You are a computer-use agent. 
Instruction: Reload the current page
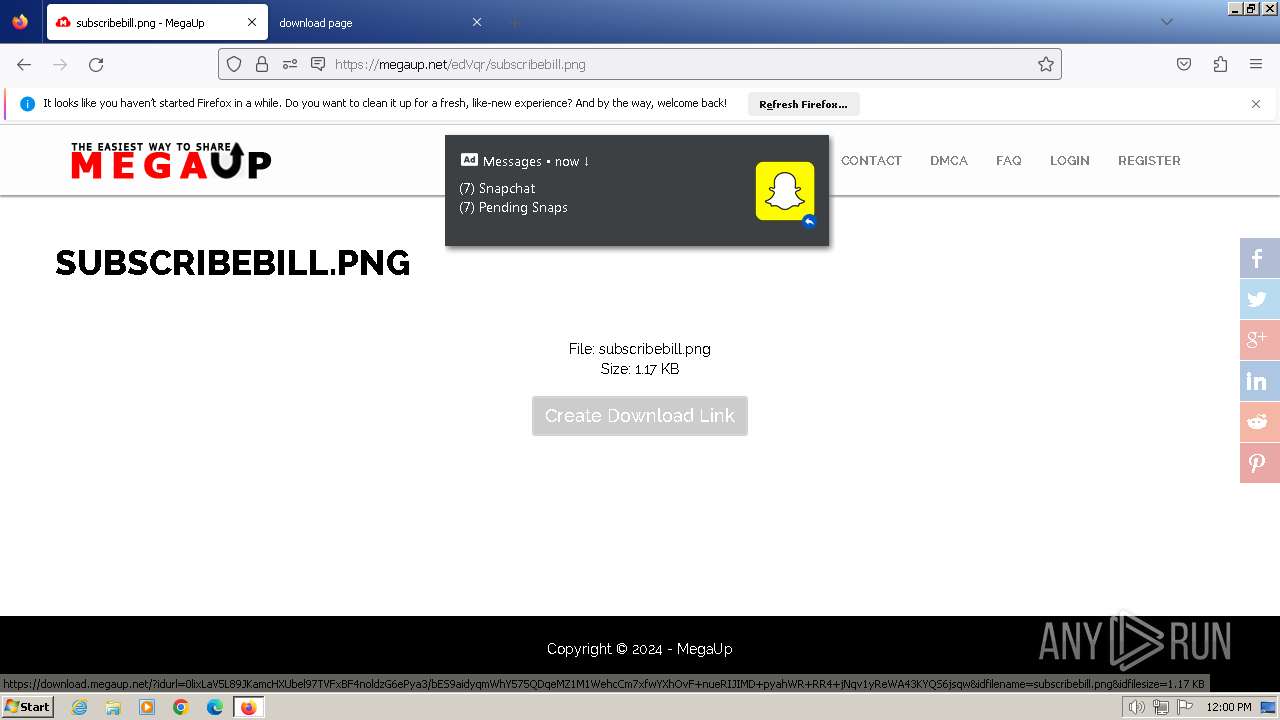tap(96, 64)
